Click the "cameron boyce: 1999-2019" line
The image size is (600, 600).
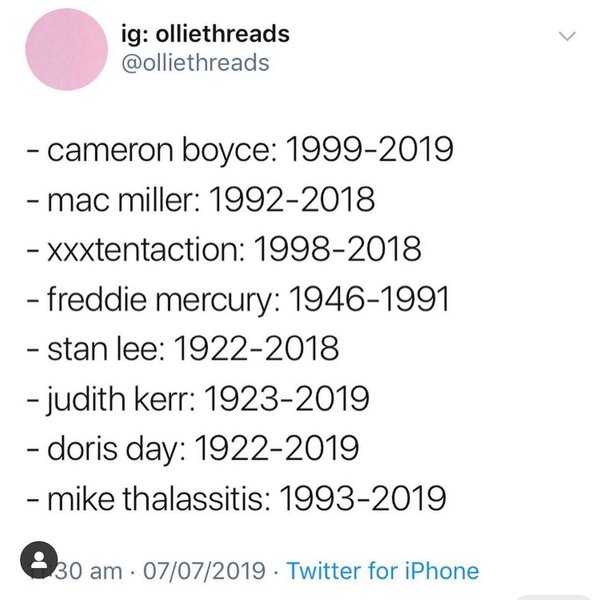point(239,151)
